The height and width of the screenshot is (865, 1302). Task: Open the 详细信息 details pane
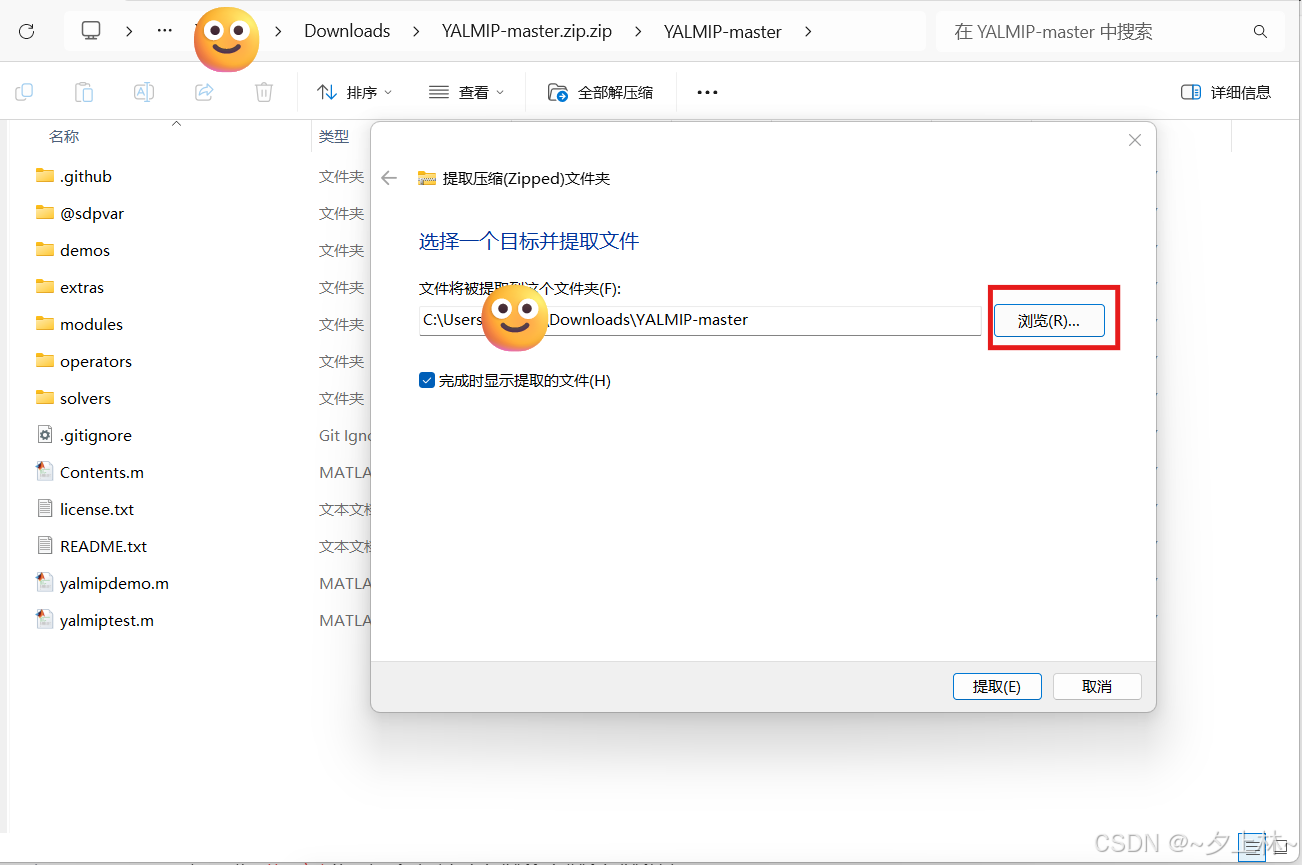tap(1224, 91)
